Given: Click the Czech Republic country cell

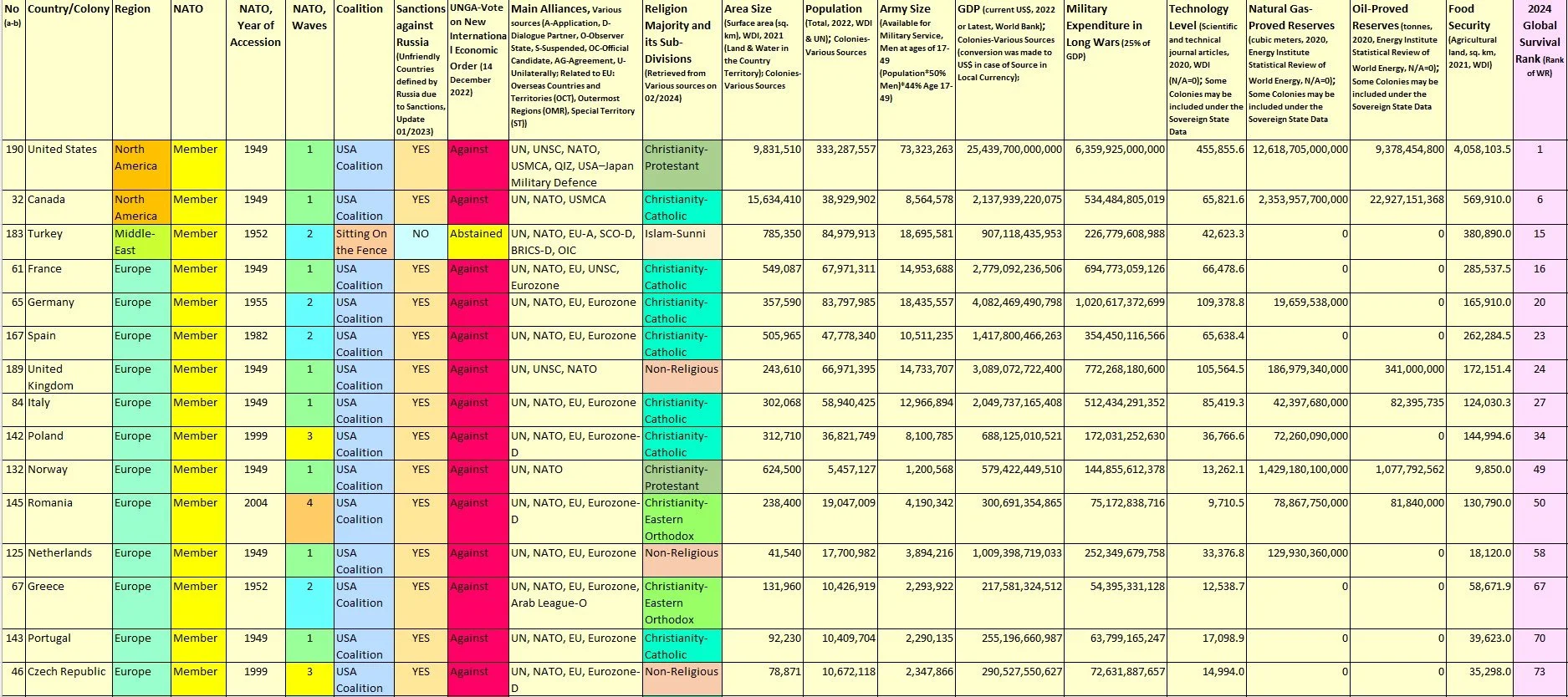Looking at the screenshot, I should click(x=69, y=679).
